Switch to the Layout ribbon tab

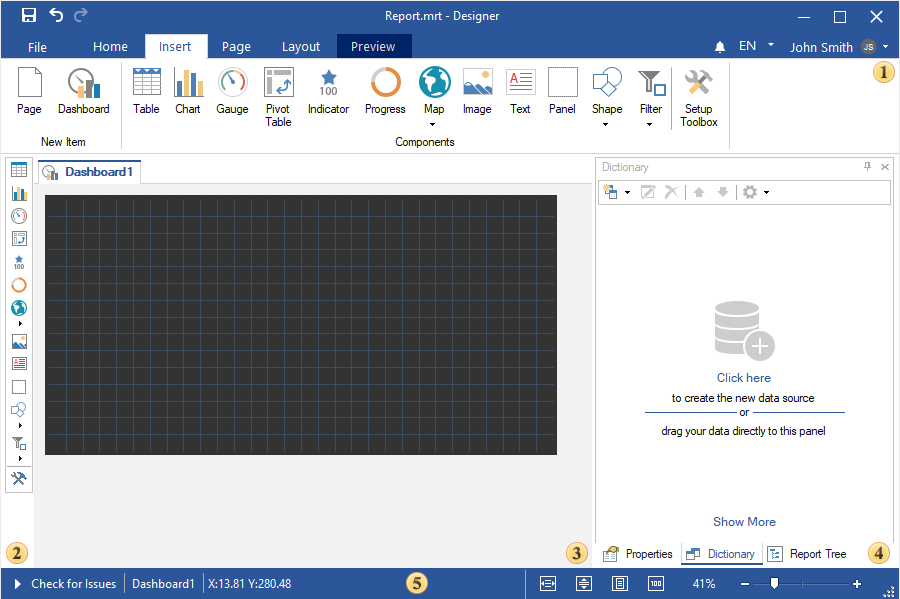click(x=301, y=46)
